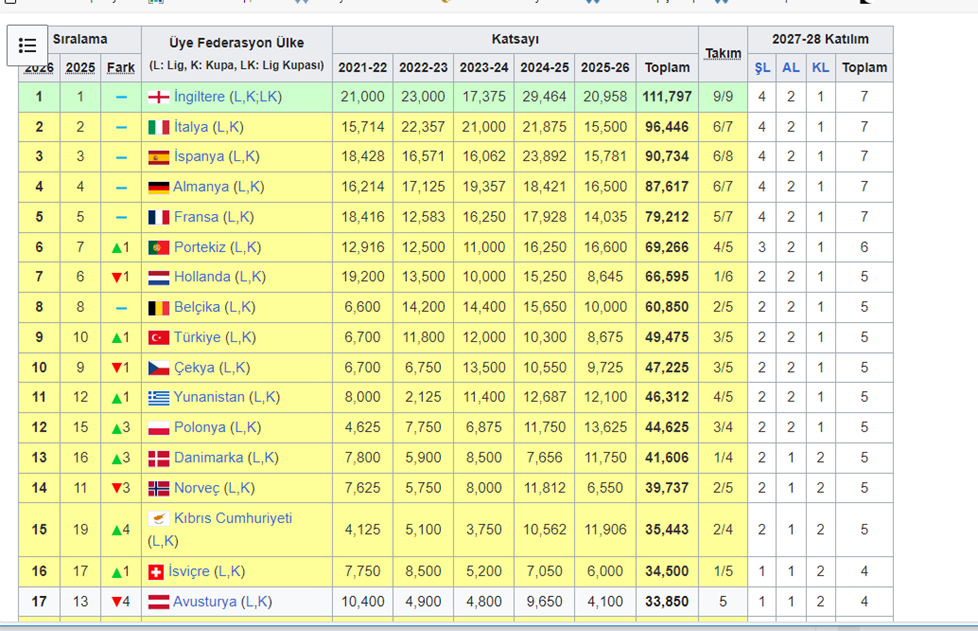Screen dimensions: 978x631
Task: Click the Fark column header
Action: (121, 68)
